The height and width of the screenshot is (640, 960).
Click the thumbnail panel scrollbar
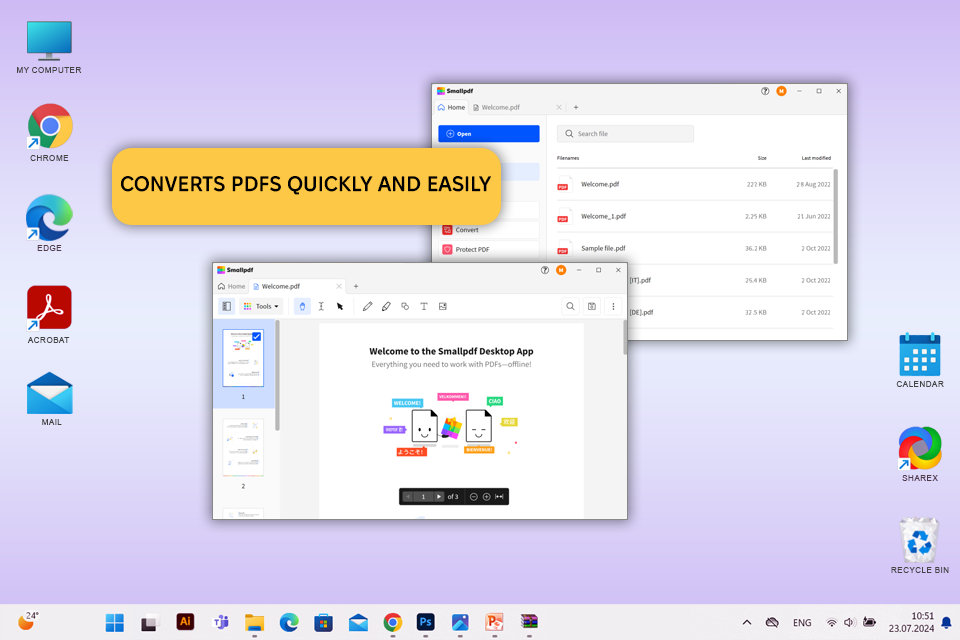[277, 375]
